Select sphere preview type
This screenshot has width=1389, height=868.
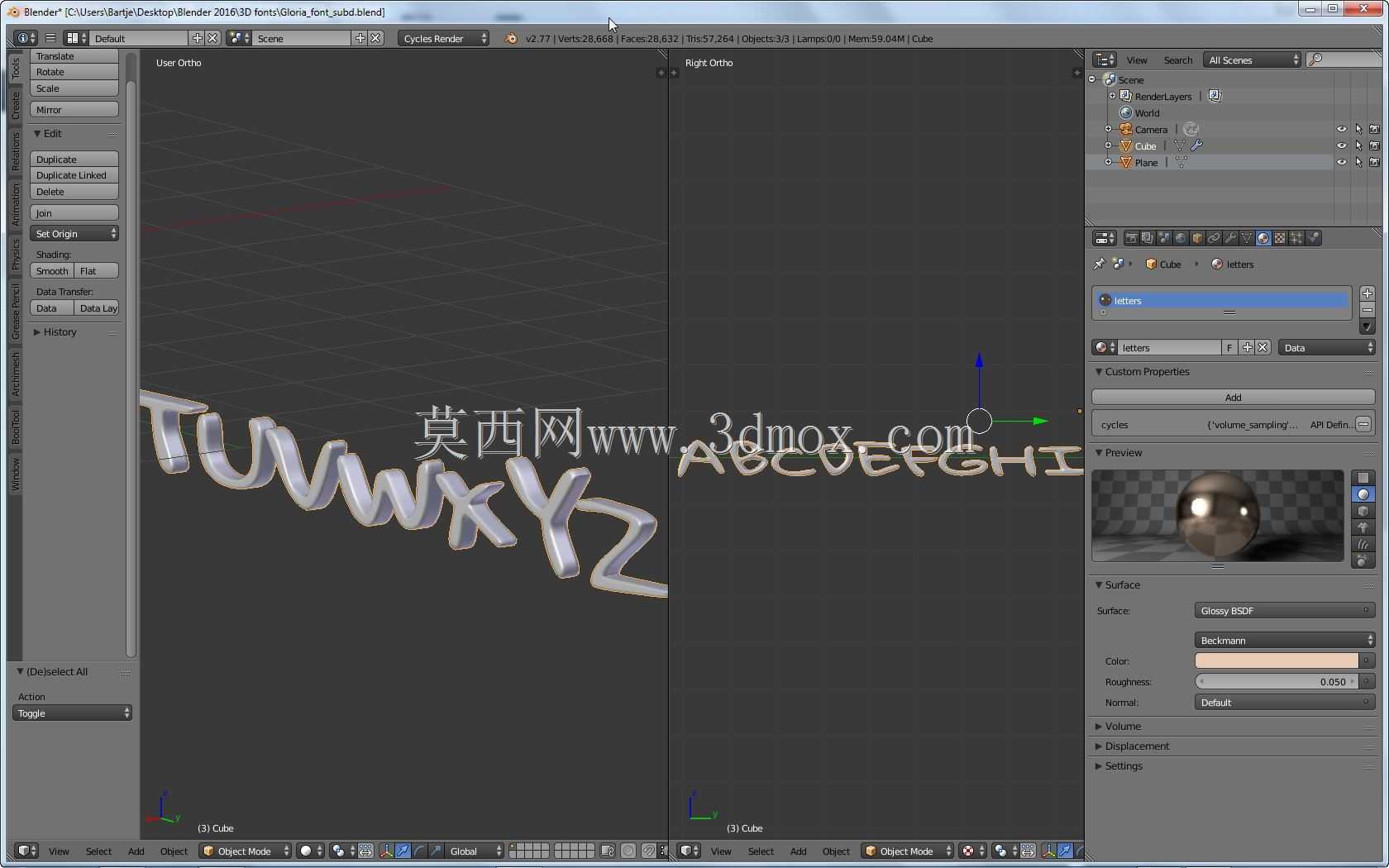pyautogui.click(x=1363, y=494)
